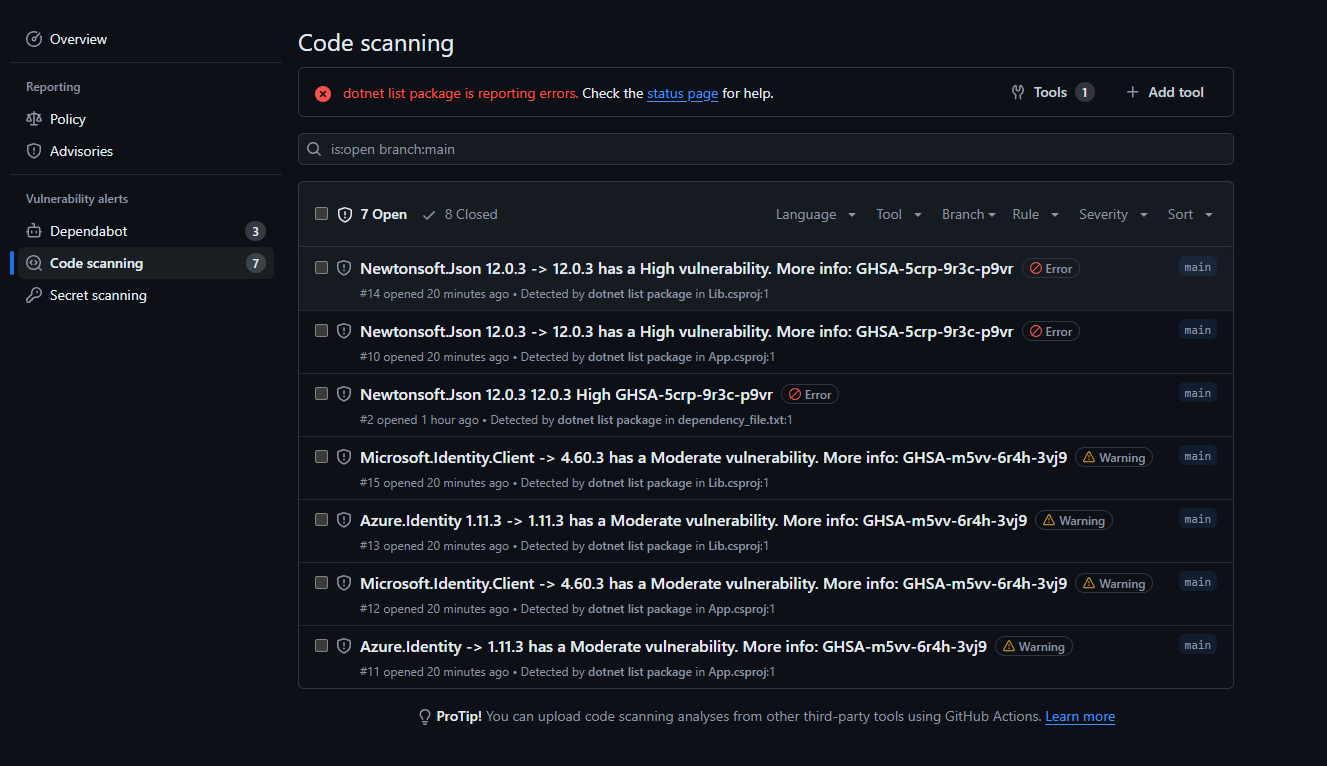Click the Tools button
1327x766 pixels.
tap(1053, 92)
